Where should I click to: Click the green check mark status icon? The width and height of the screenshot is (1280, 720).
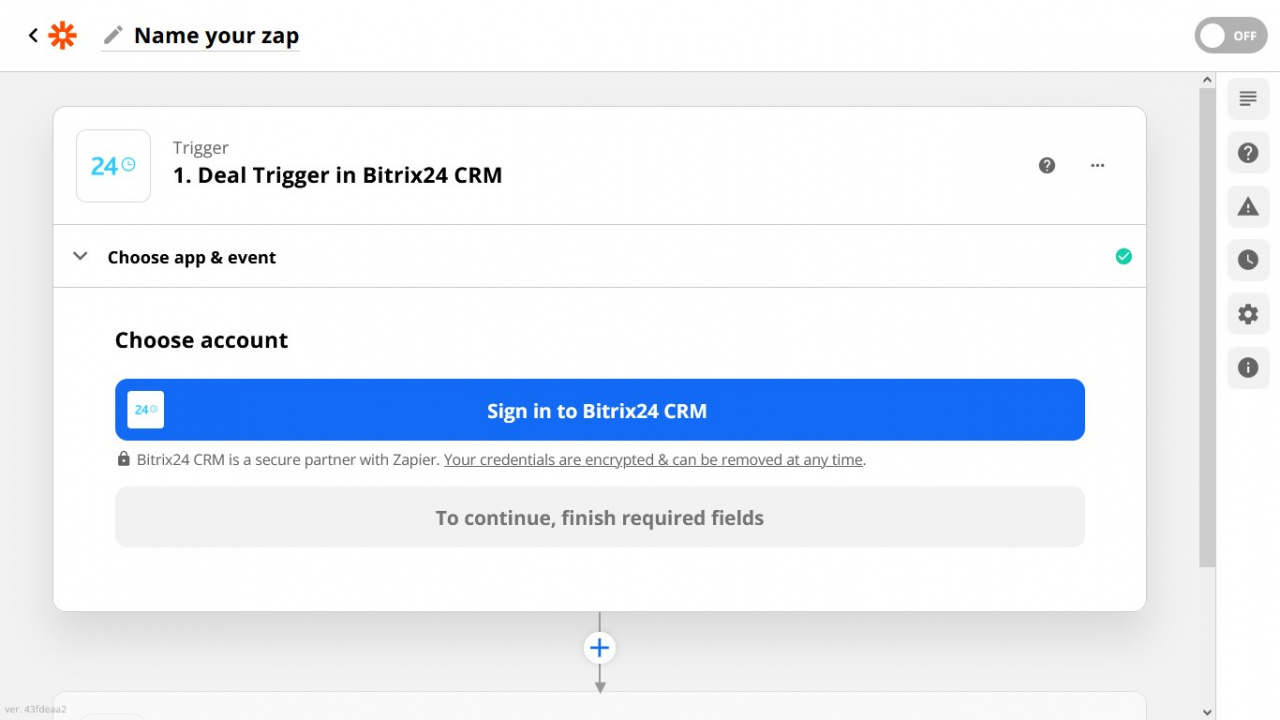coord(1124,257)
